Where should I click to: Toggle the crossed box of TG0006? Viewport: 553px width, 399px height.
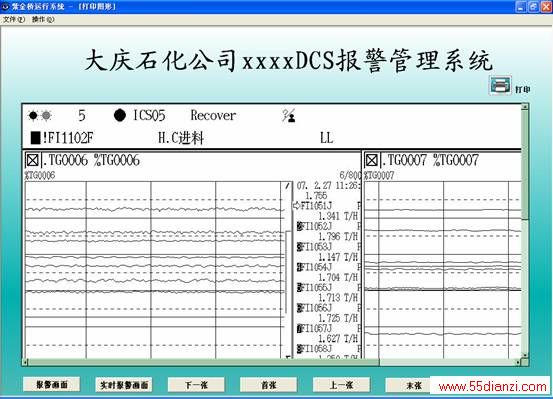[32, 161]
